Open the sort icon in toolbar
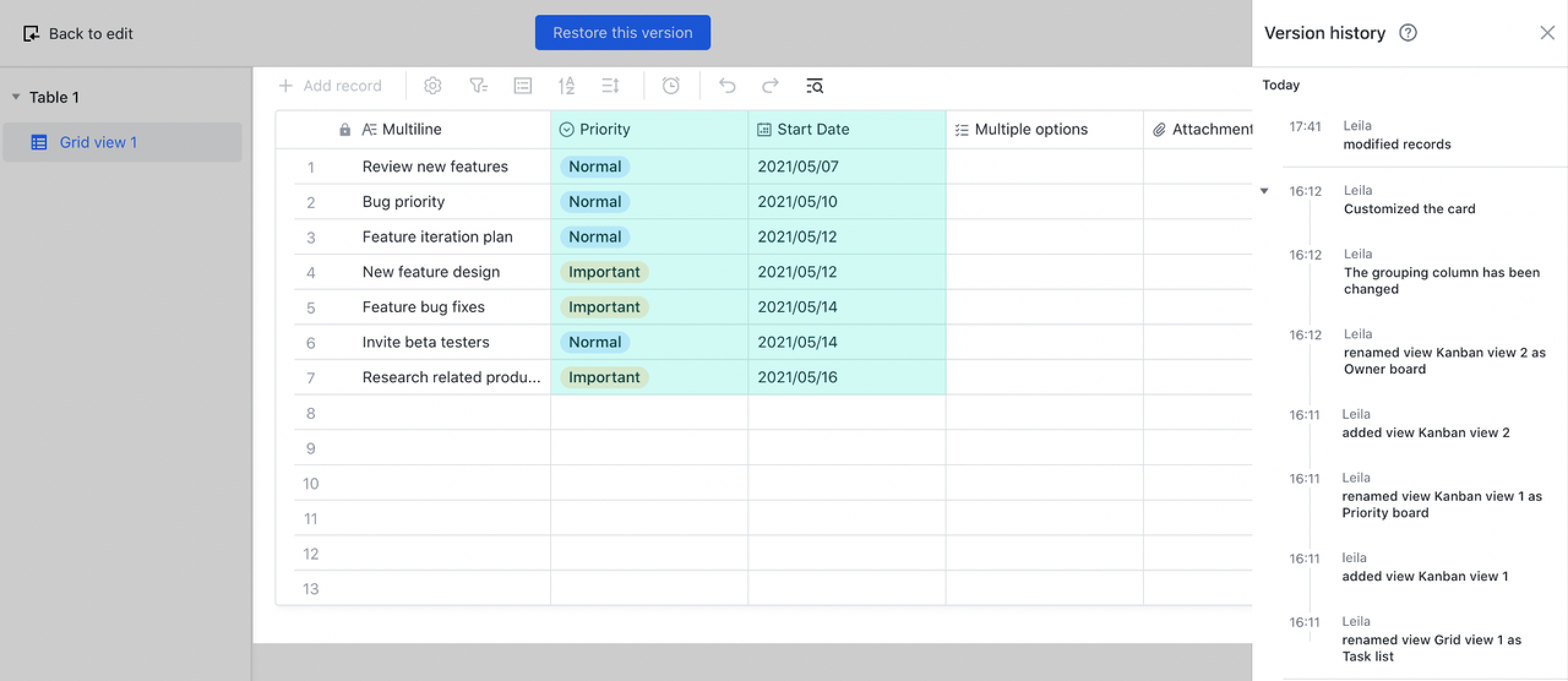This screenshot has width=1568, height=681. [x=567, y=86]
